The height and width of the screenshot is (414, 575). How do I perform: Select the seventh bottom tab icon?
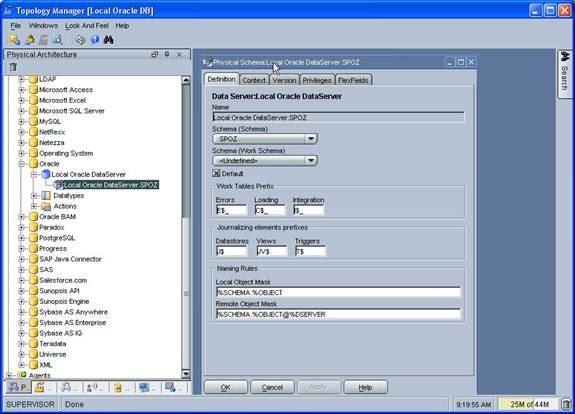[x=174, y=387]
